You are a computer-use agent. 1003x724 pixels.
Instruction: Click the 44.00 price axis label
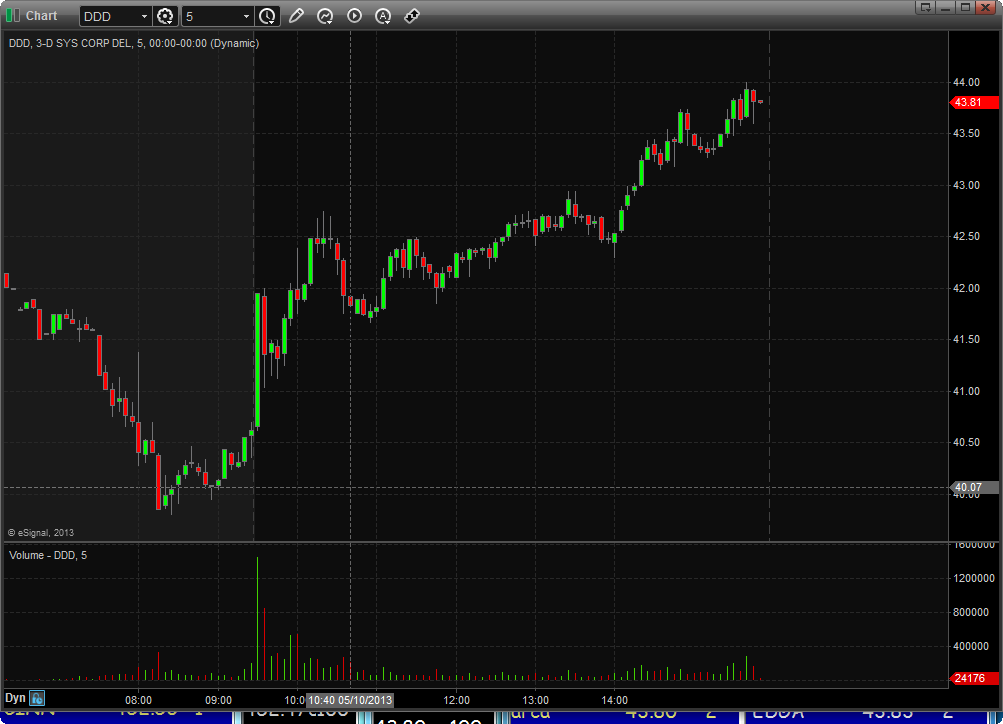(x=967, y=82)
